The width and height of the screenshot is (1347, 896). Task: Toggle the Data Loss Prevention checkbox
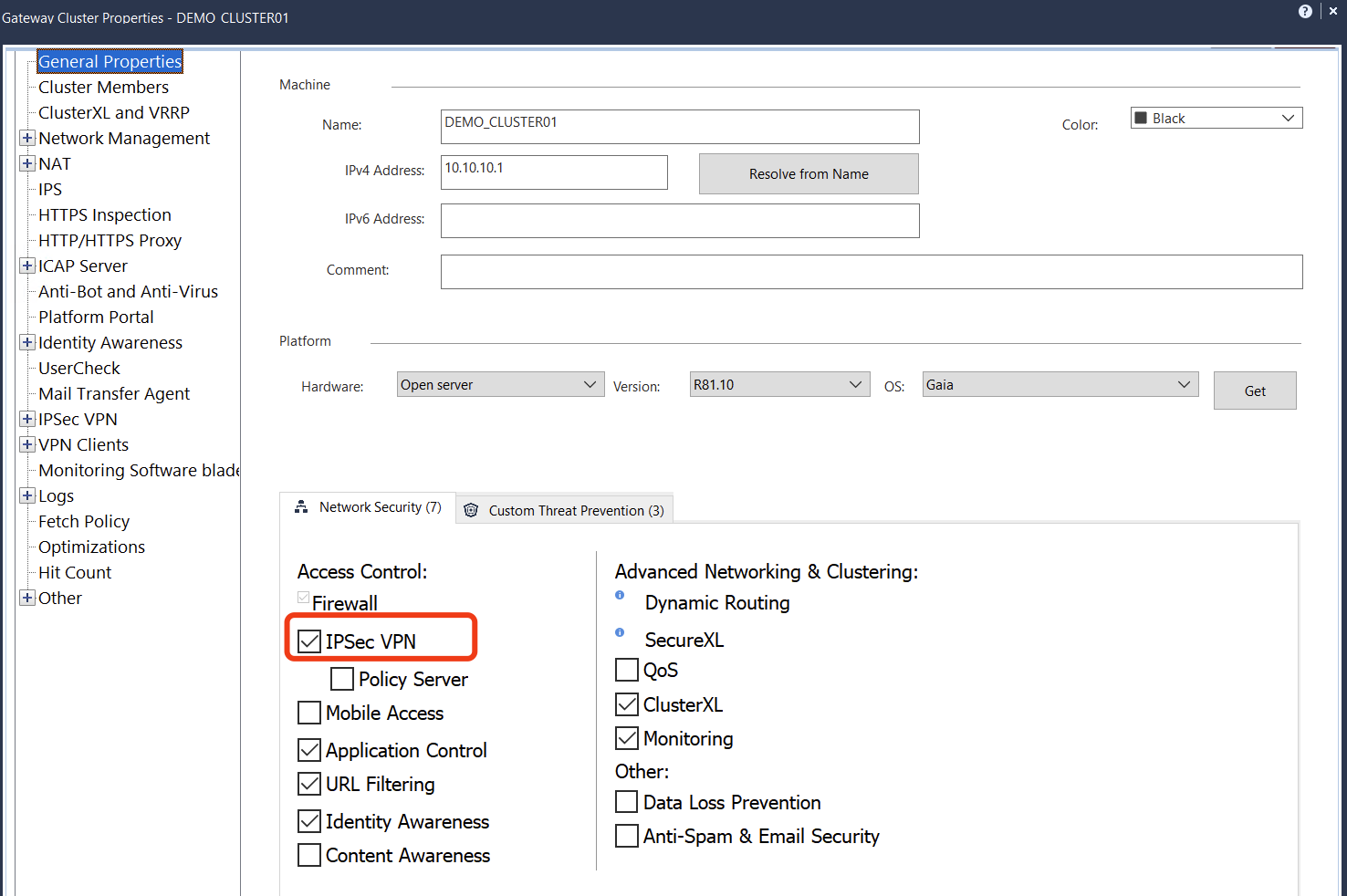coord(627,802)
